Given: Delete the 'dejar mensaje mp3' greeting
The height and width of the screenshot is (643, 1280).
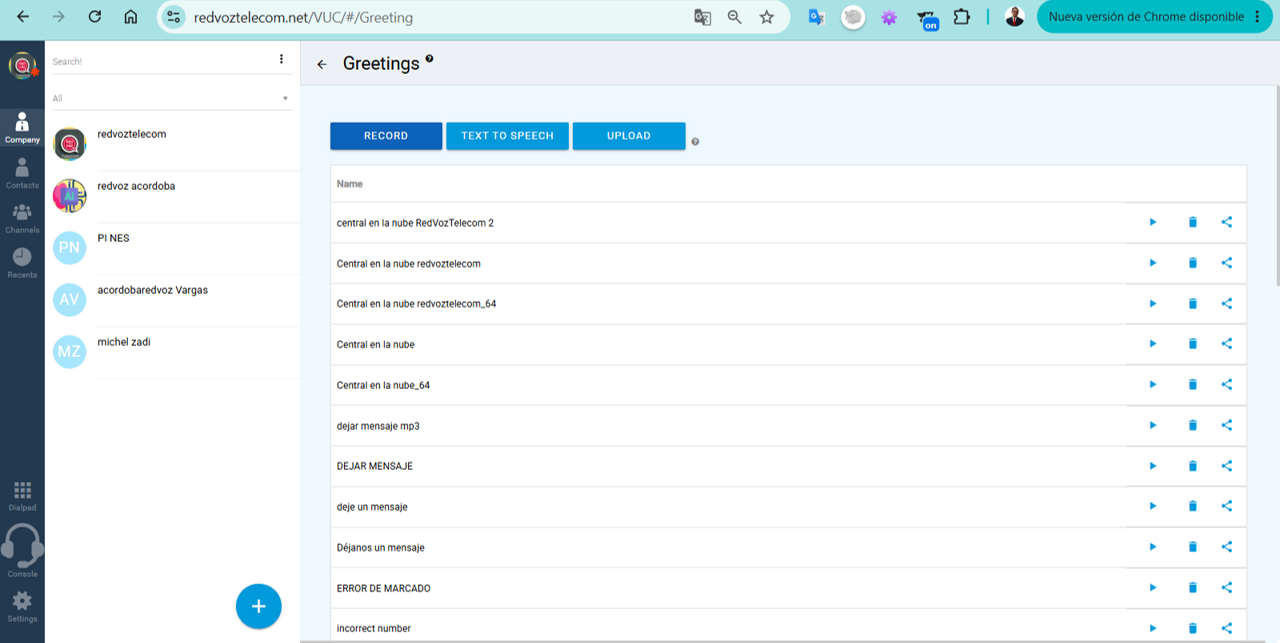Looking at the screenshot, I should [x=1192, y=425].
